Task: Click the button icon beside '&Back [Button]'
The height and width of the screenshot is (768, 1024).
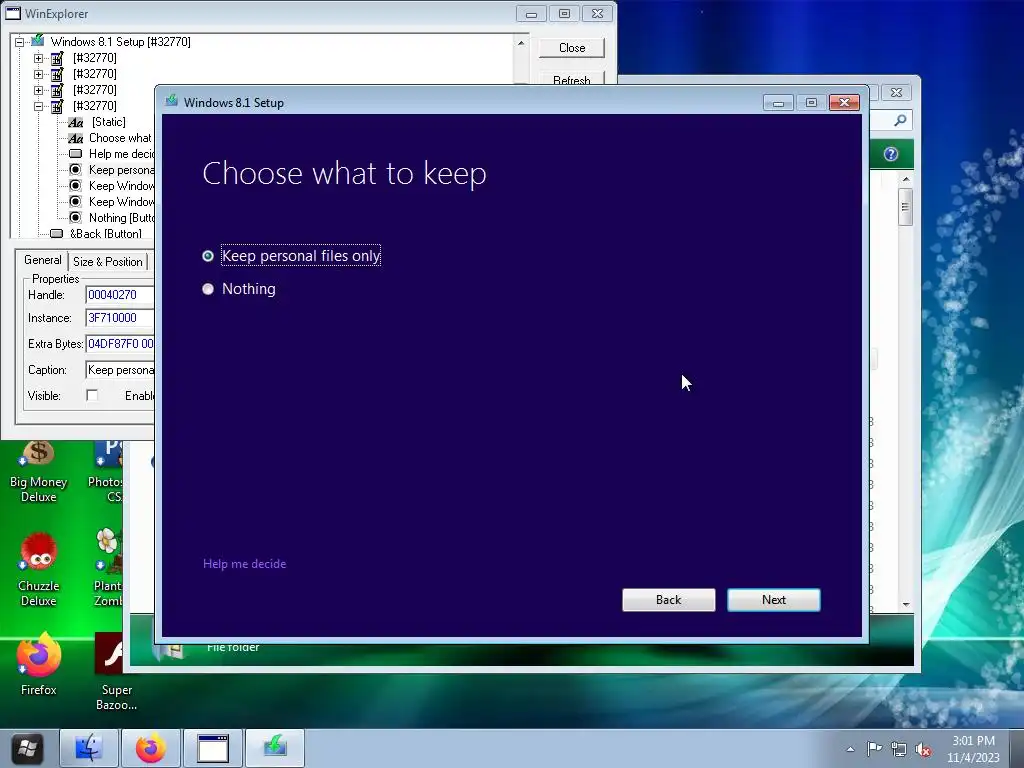Action: (57, 234)
